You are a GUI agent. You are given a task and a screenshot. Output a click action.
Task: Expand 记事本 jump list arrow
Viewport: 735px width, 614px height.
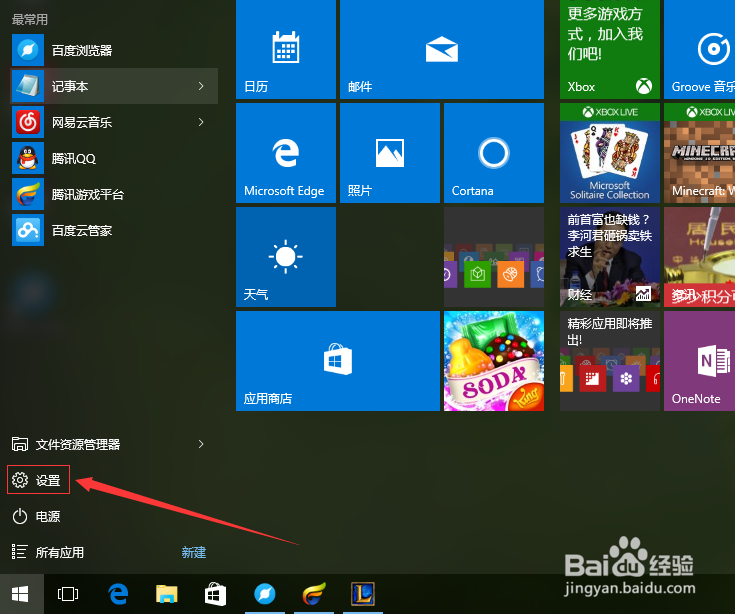201,86
